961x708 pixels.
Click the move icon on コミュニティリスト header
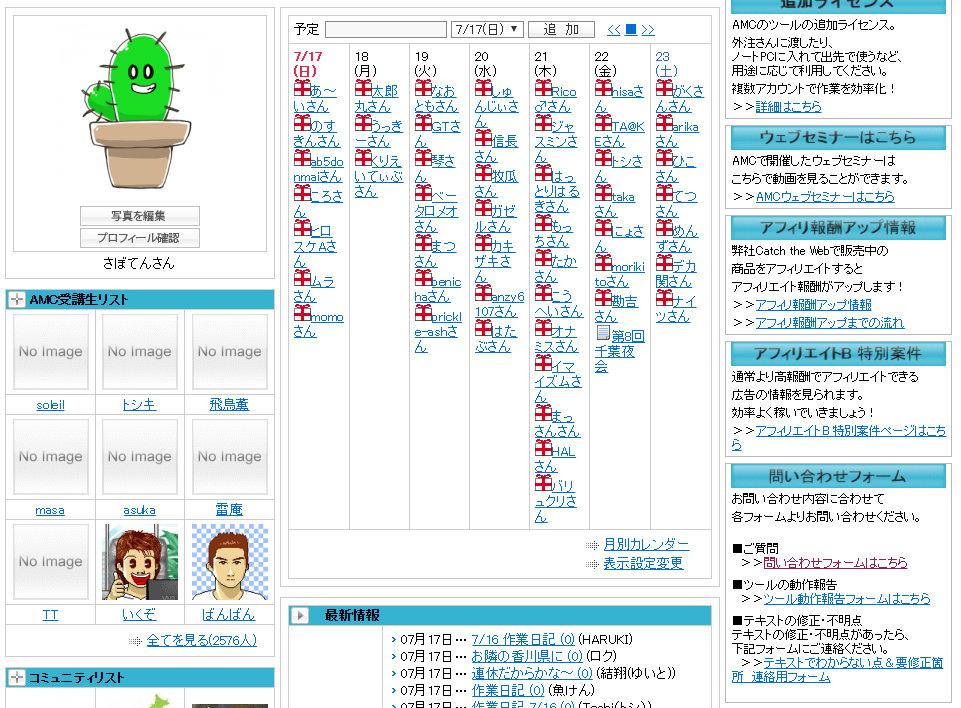(x=16, y=678)
